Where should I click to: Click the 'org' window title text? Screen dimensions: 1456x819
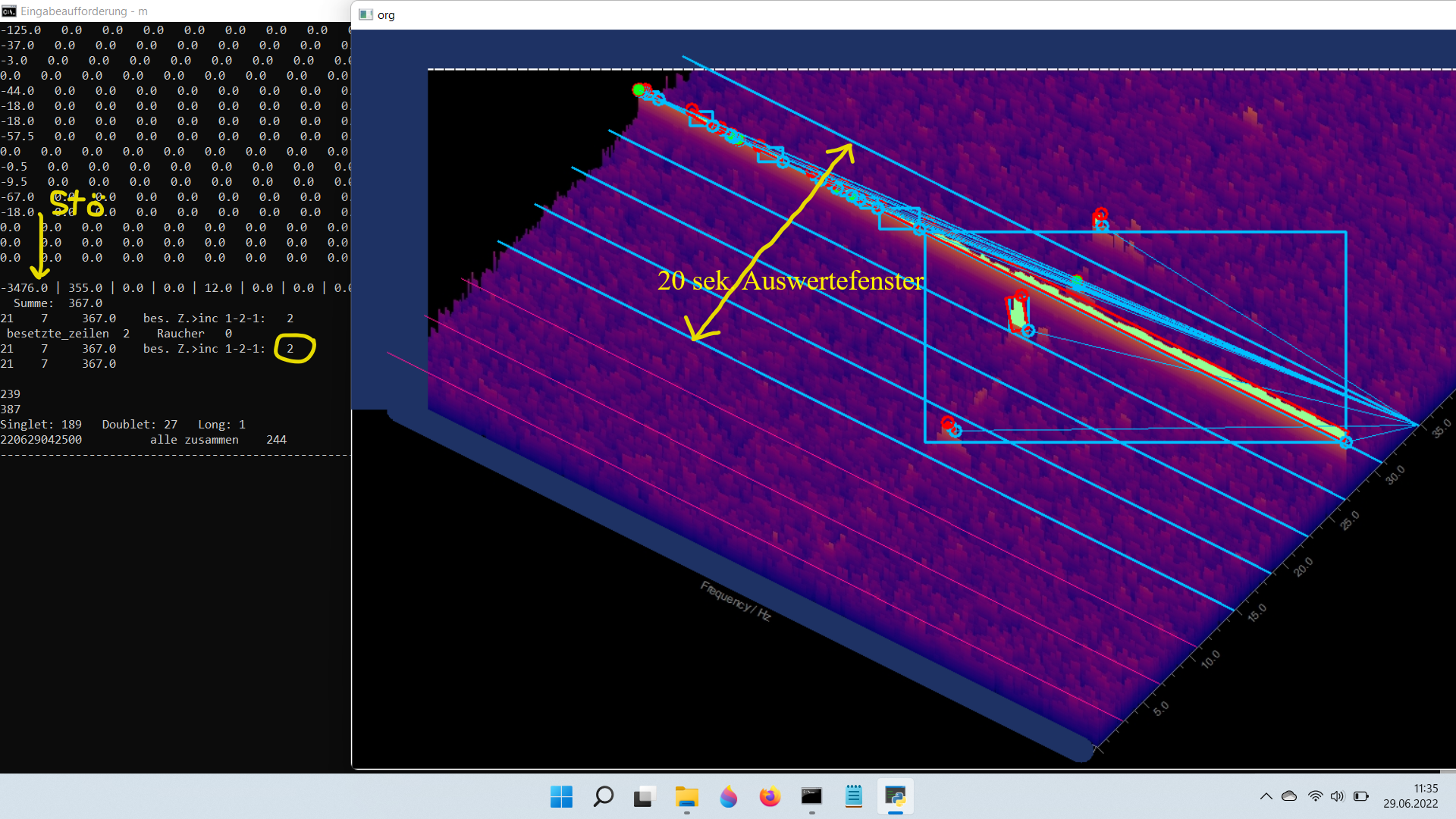386,15
